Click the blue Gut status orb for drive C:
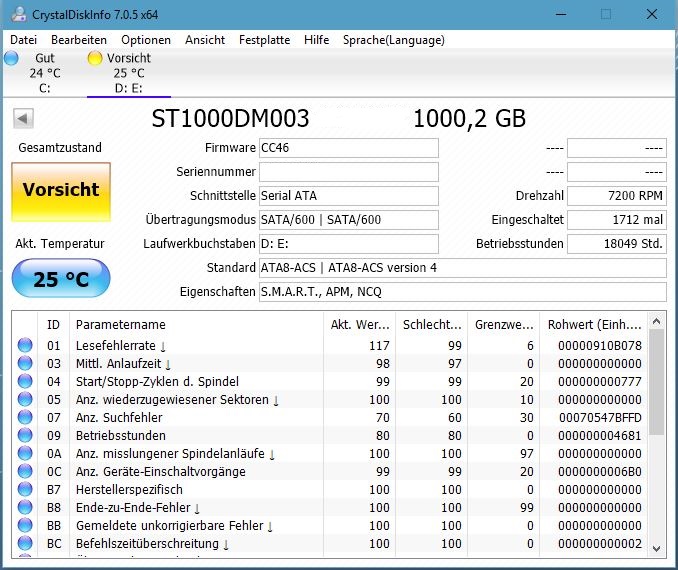Viewport: 678px width, 570px height. (11, 58)
